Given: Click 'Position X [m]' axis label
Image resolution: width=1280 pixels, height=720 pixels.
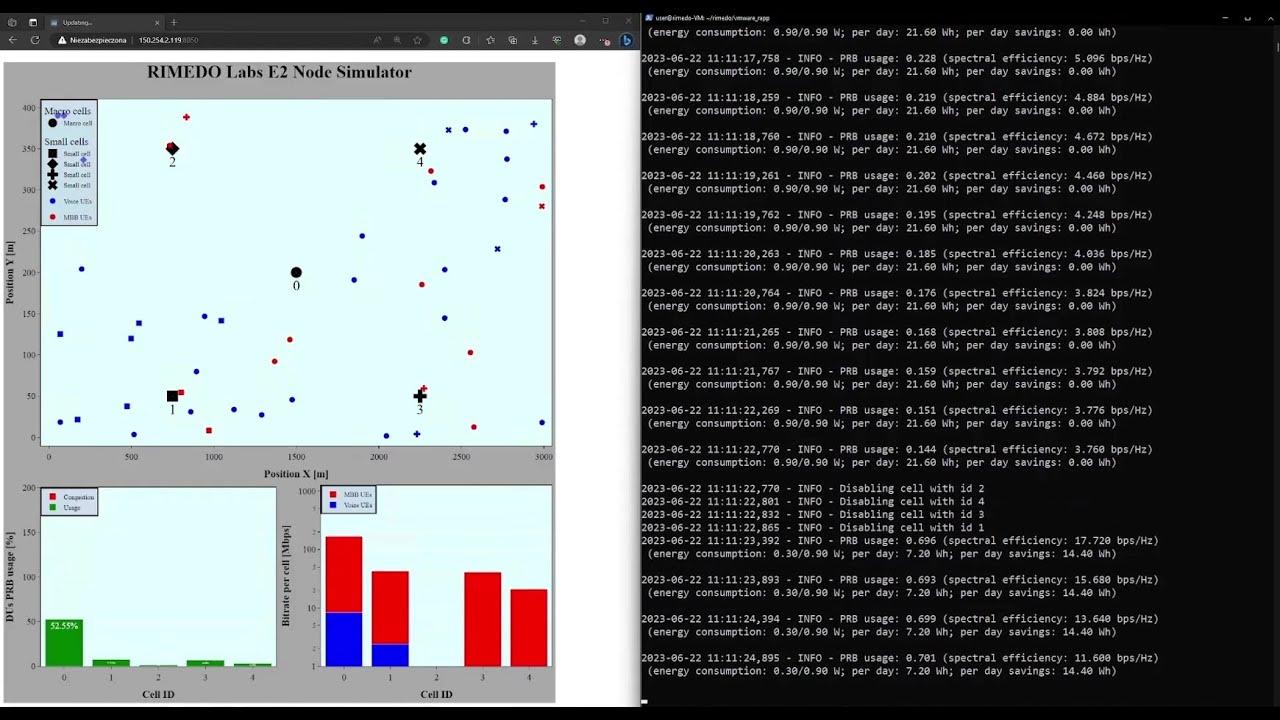Looking at the screenshot, I should (296, 474).
